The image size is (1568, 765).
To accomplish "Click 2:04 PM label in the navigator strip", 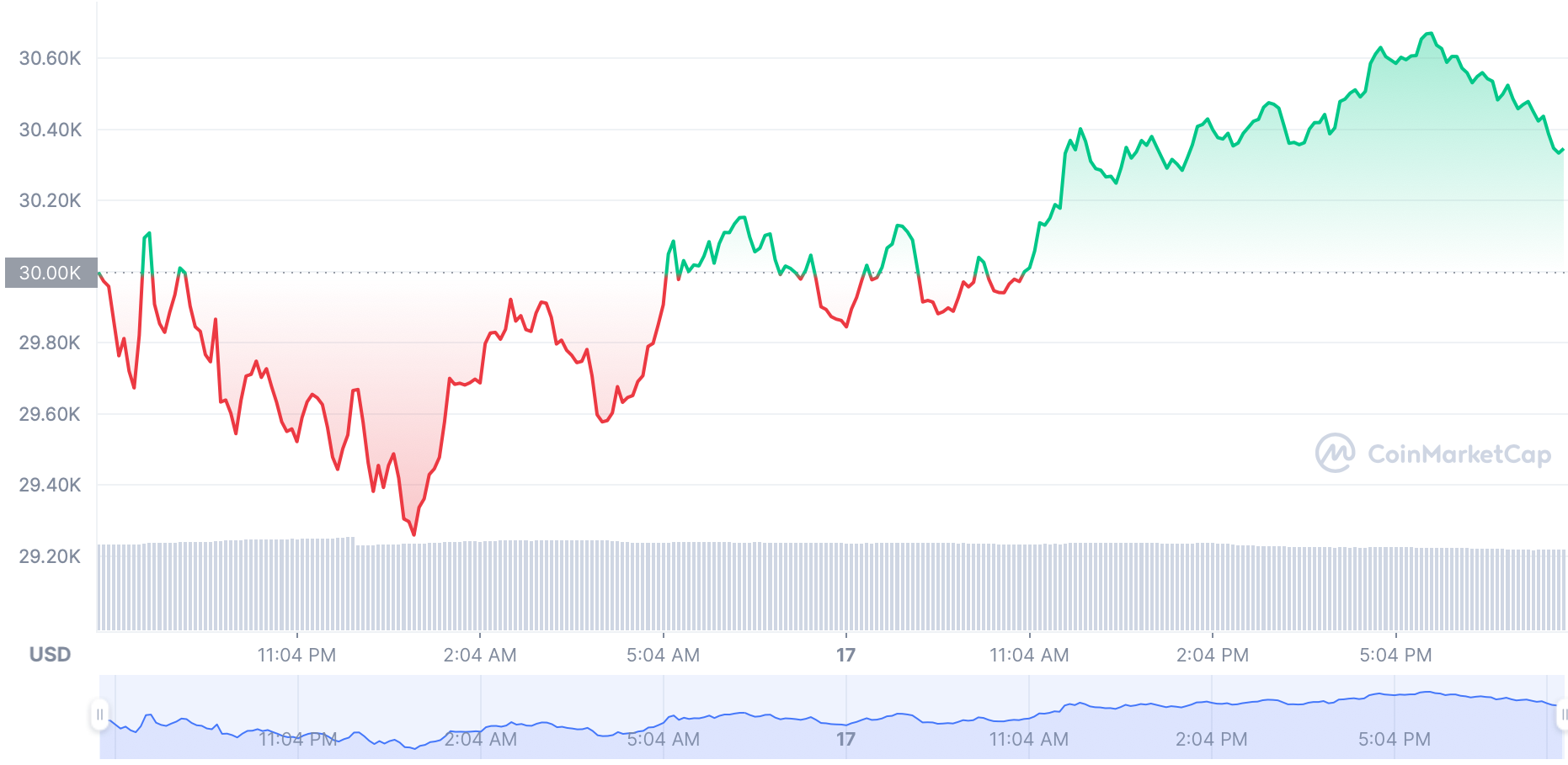I will pyautogui.click(x=1211, y=739).
